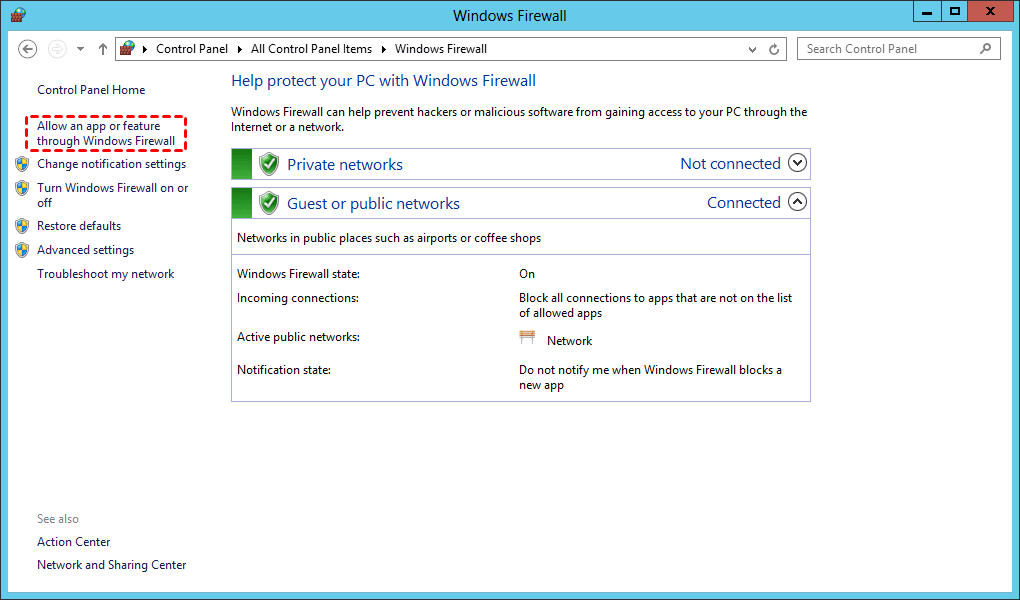Click the Windows Firewall state value On
The image size is (1020, 600).
pyautogui.click(x=527, y=274)
